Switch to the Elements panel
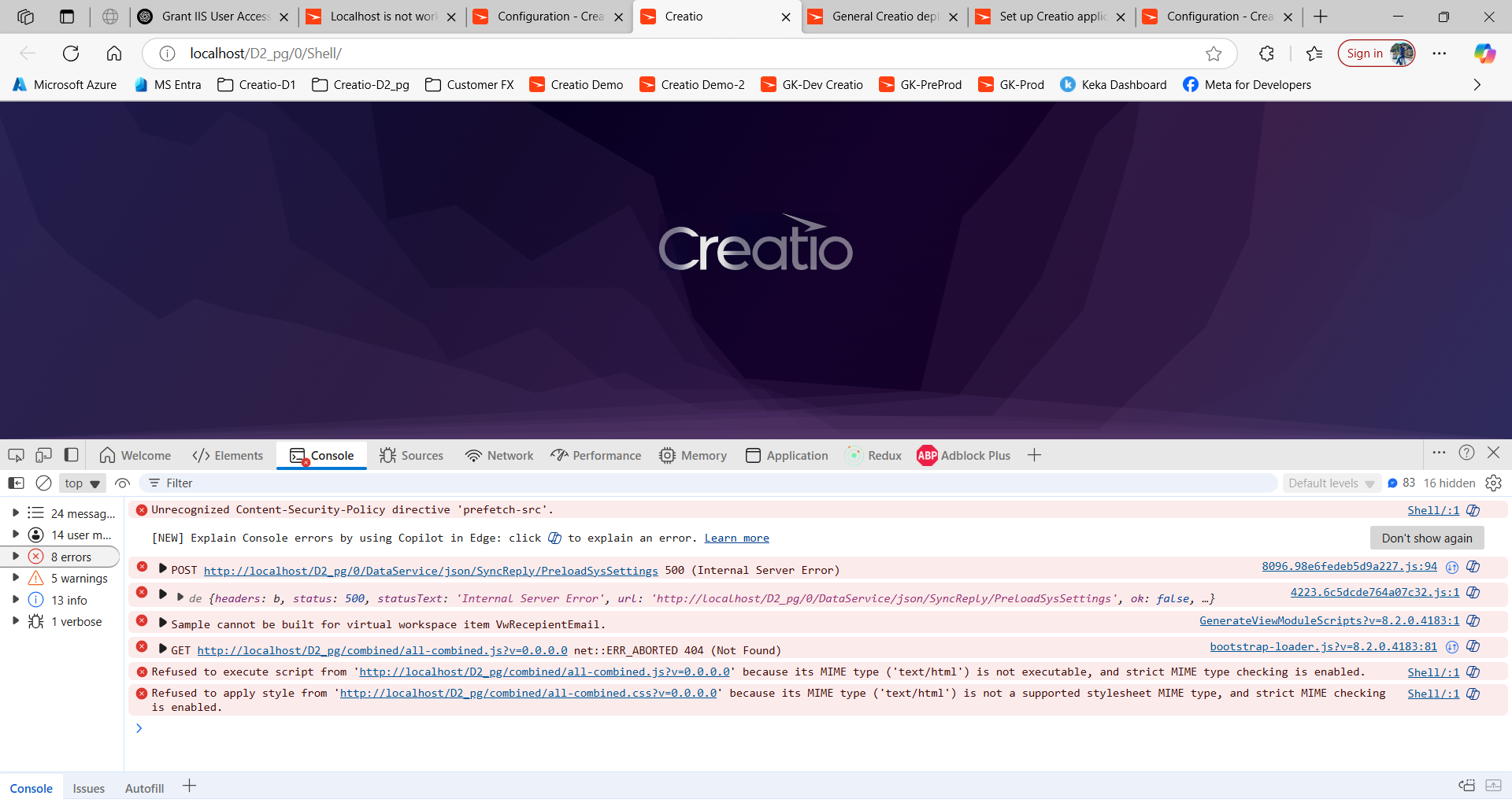 (228, 456)
